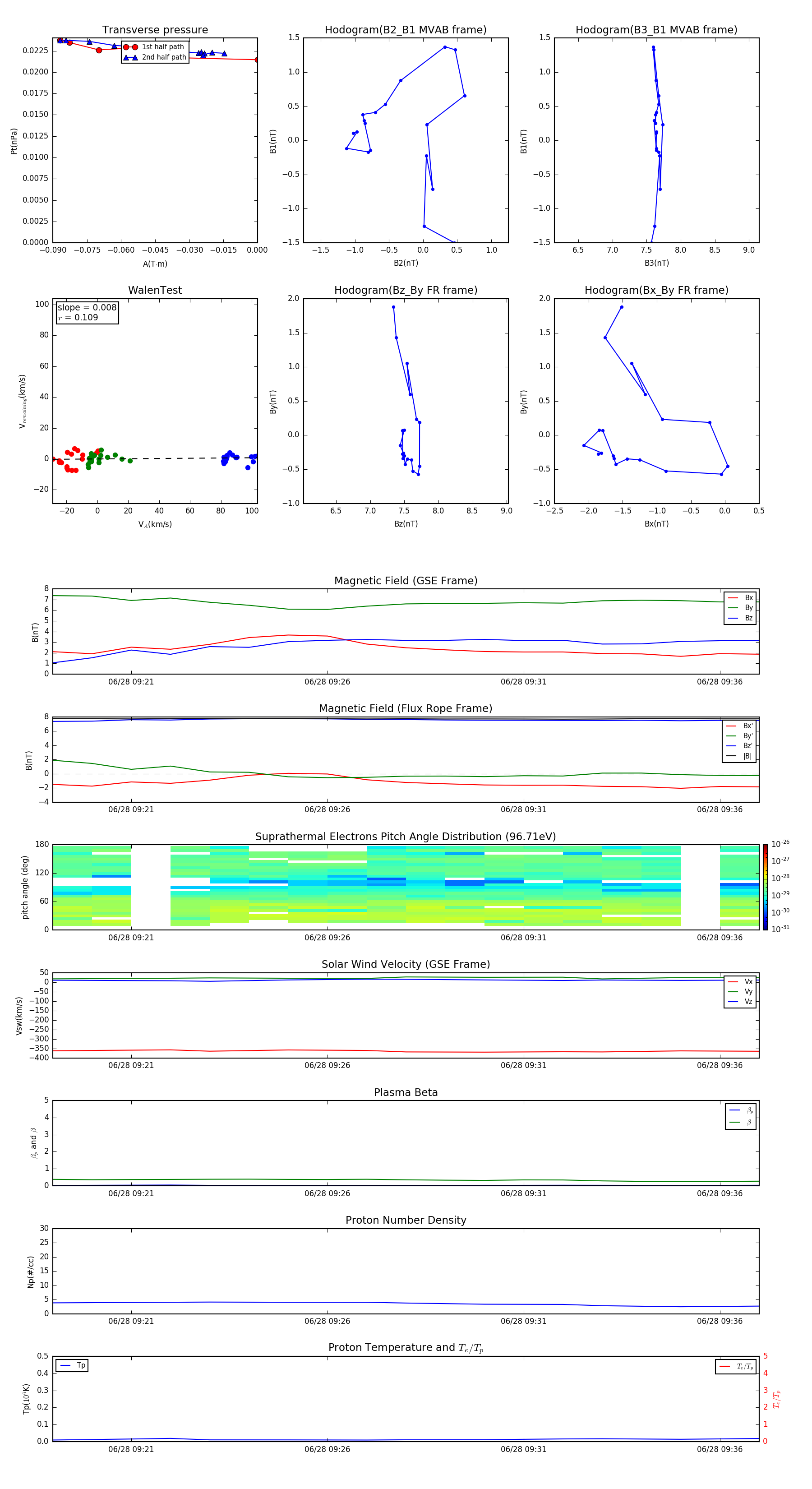Viewport: 812px width, 1489px height.
Task: Click the Tp legend entry in temperature panel
Action: [x=72, y=1365]
